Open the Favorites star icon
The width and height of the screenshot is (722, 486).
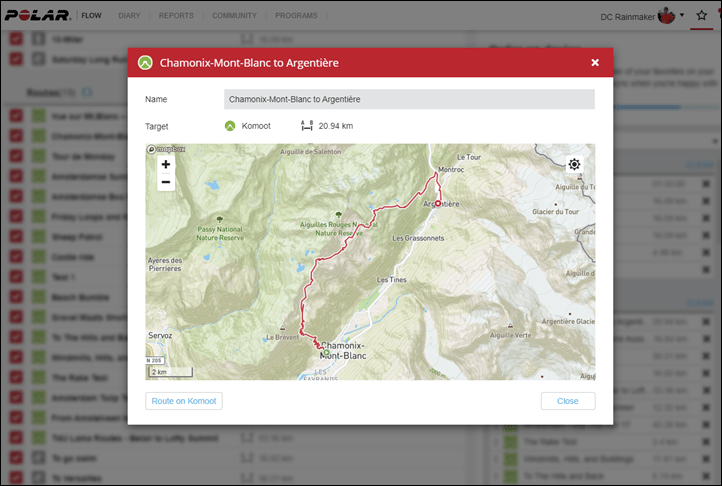pyautogui.click(x=701, y=16)
